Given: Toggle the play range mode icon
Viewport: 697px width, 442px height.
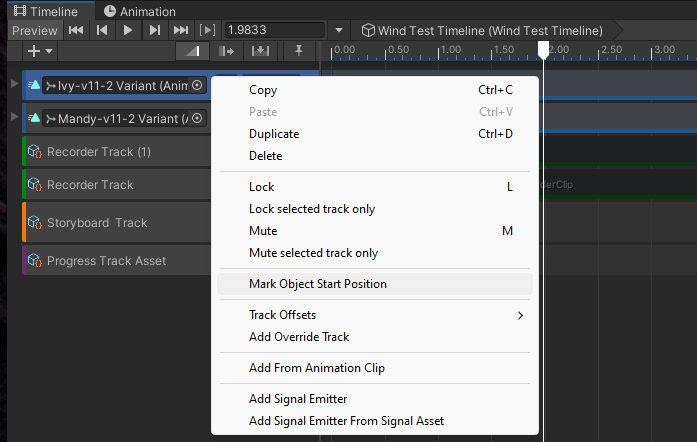Looking at the screenshot, I should click(x=208, y=31).
